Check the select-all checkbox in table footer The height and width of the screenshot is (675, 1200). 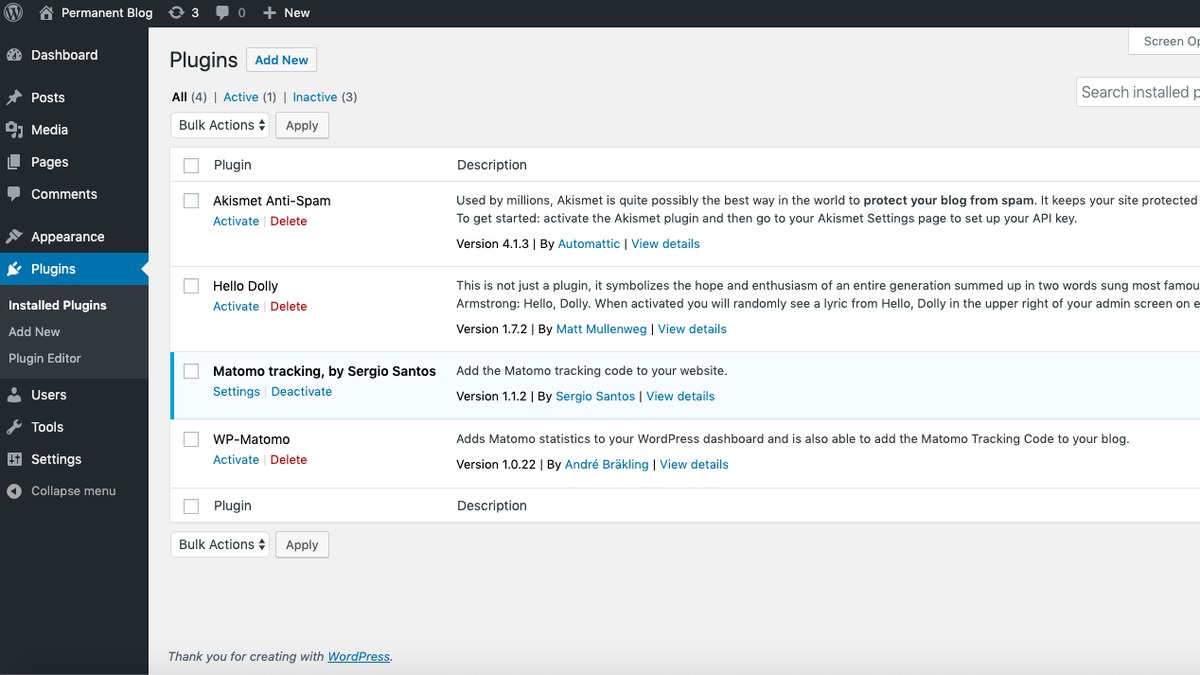(191, 506)
